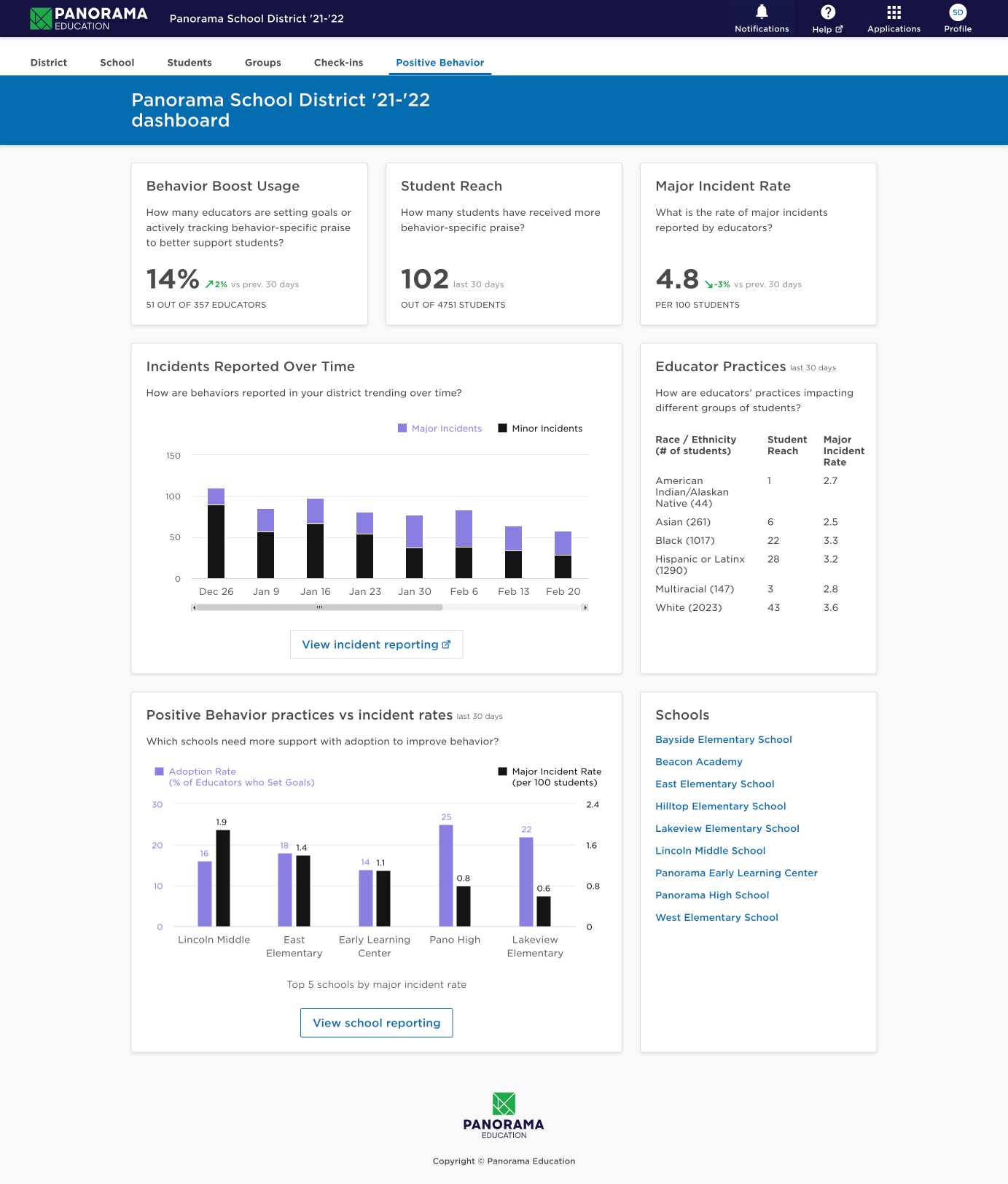This screenshot has height=1184, width=1008.
Task: Click the 'Hispanic or Latinx (1290)' row label
Action: 700,565
